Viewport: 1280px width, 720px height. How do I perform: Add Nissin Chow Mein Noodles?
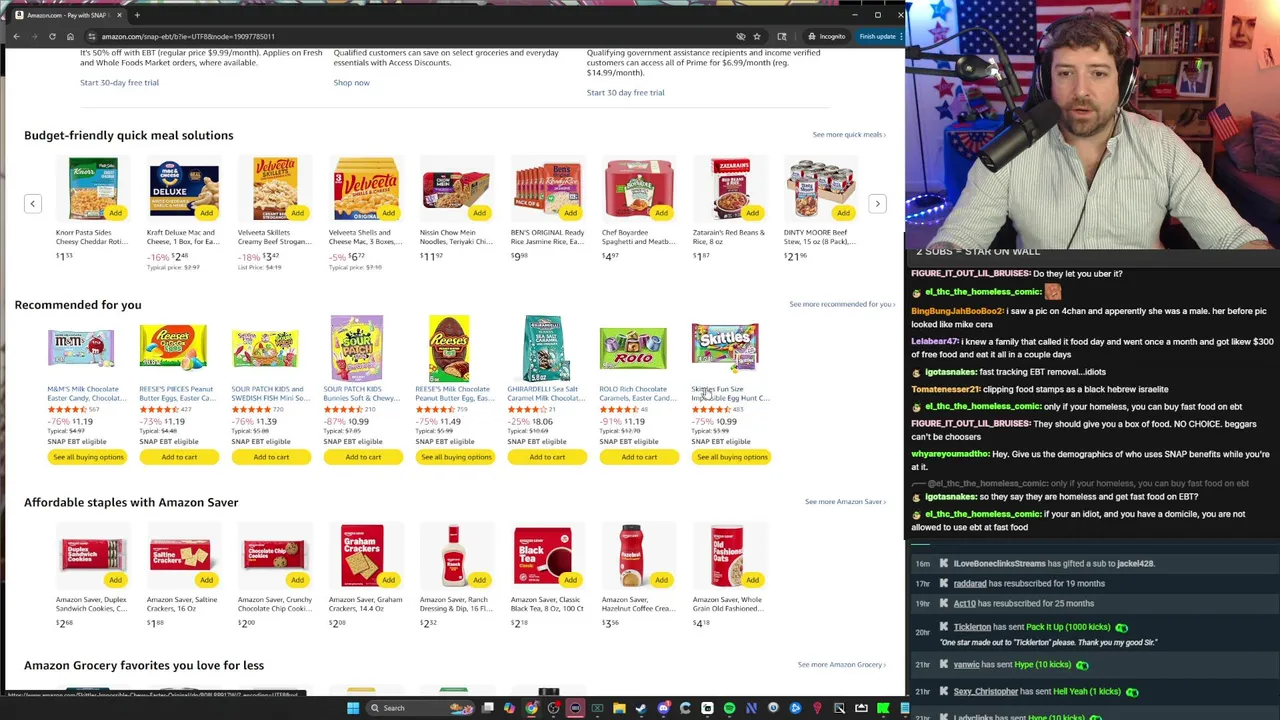coord(480,213)
